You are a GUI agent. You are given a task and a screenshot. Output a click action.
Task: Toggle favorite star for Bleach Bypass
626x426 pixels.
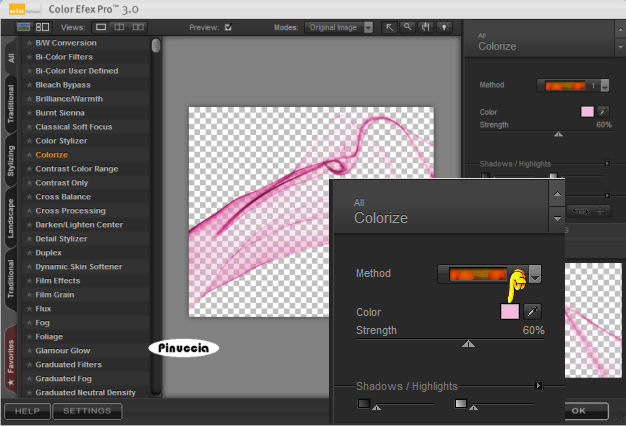tap(29, 85)
